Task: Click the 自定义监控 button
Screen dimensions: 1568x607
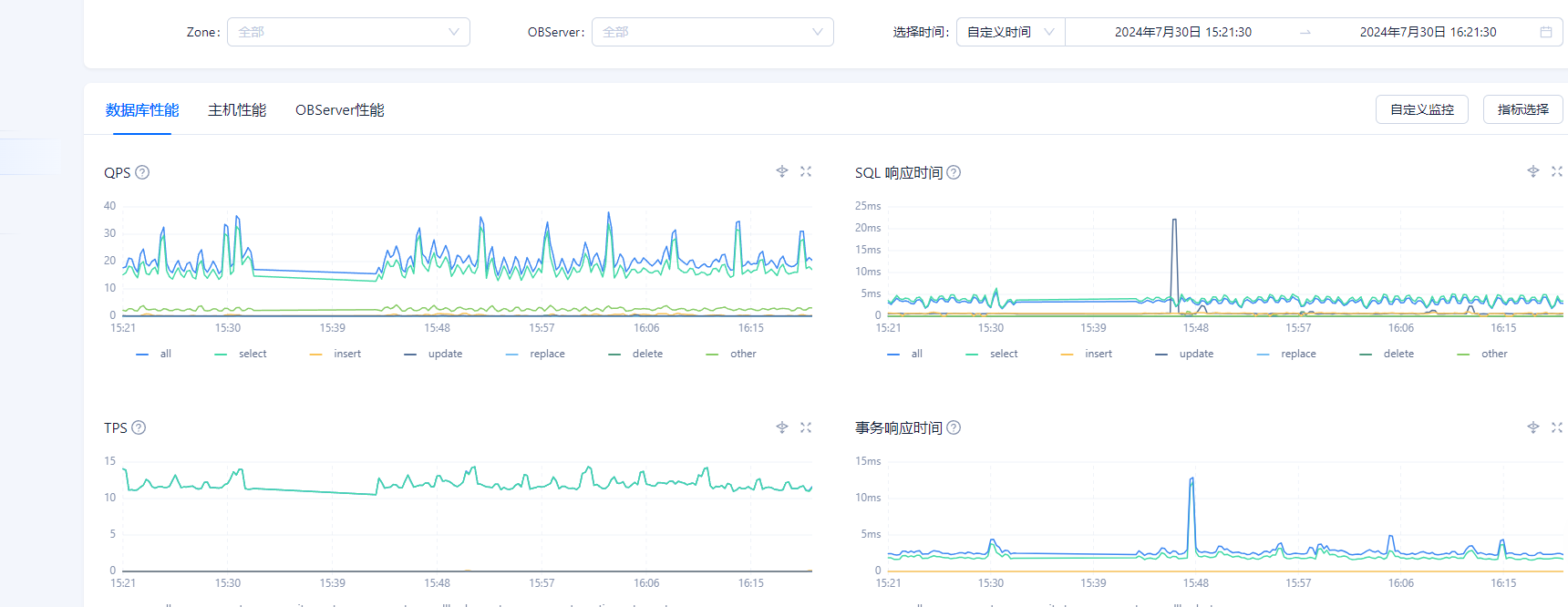Action: point(1421,109)
